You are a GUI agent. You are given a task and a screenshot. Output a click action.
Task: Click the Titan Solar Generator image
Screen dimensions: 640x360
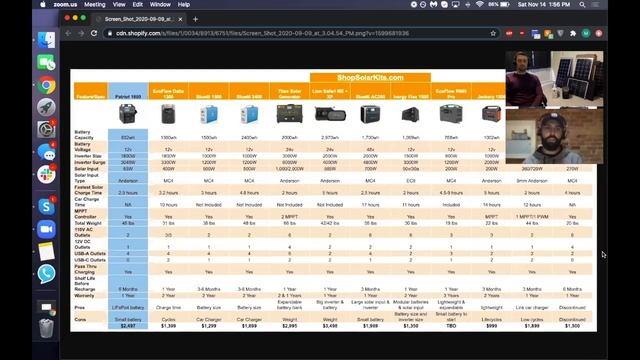pos(289,114)
